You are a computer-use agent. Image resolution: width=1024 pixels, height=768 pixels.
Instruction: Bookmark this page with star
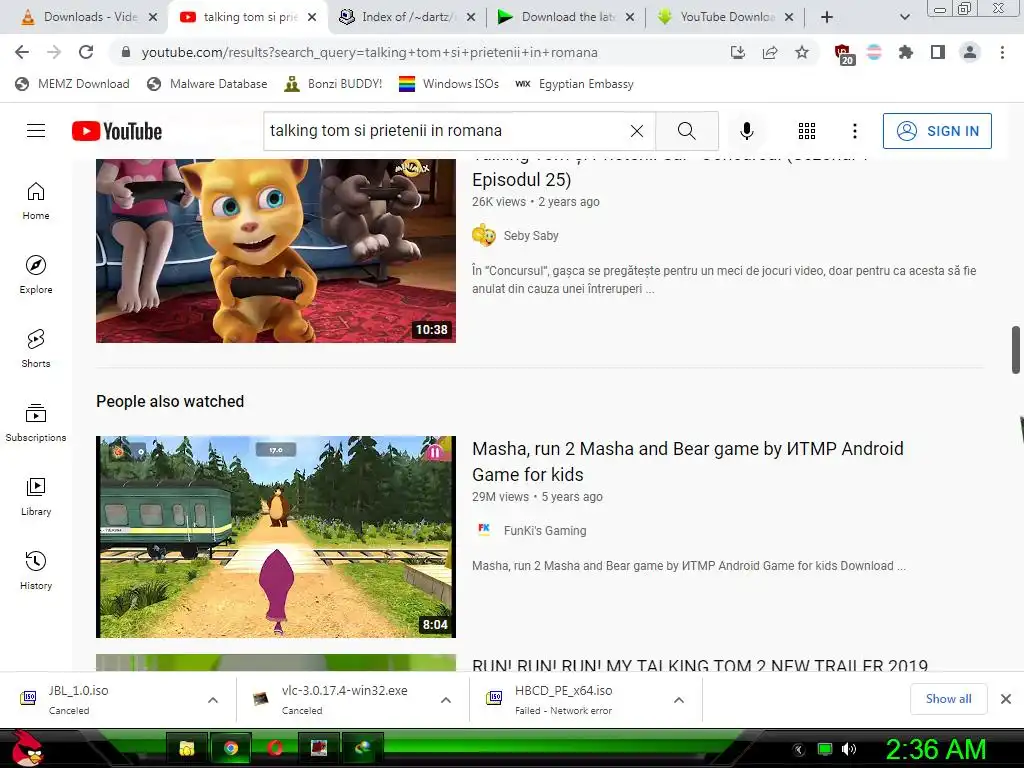[x=802, y=52]
